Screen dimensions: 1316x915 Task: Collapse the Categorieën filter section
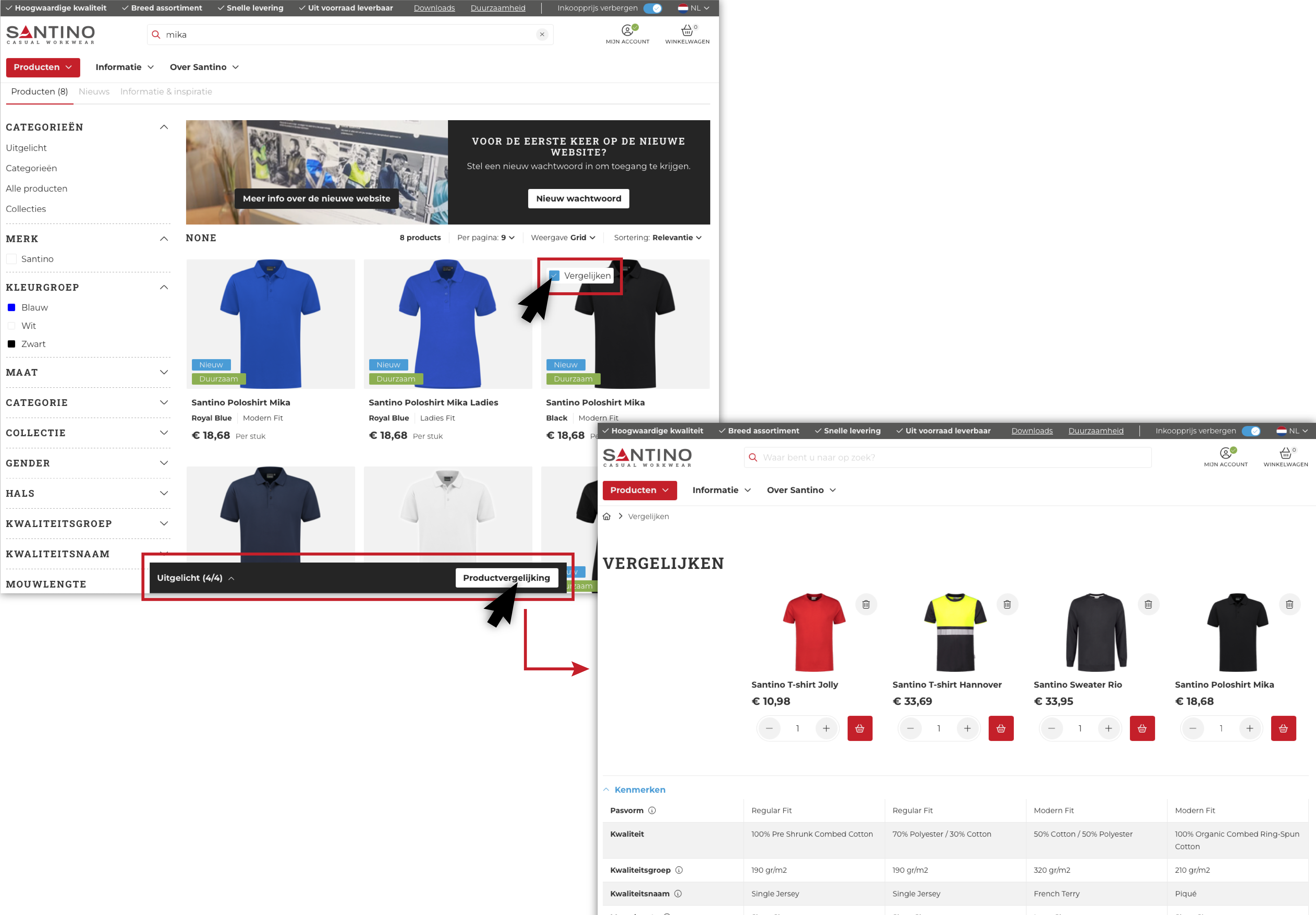164,127
